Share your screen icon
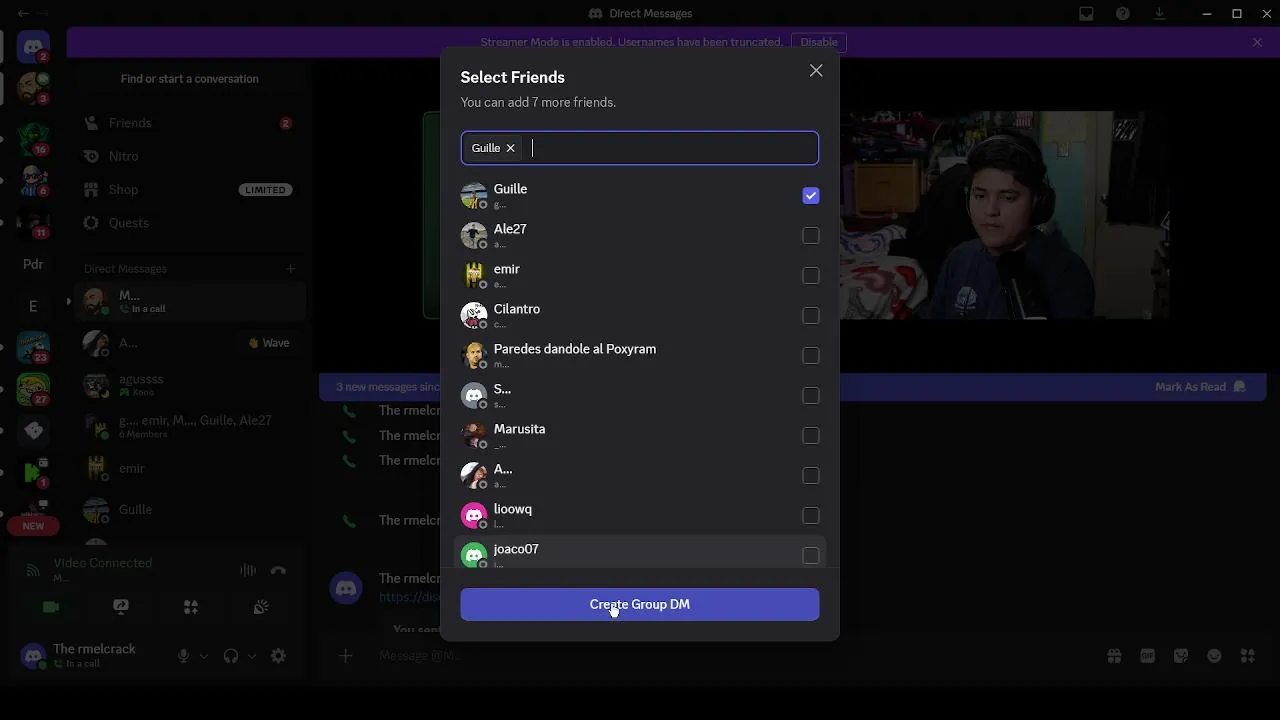1280x720 pixels. click(x=121, y=607)
